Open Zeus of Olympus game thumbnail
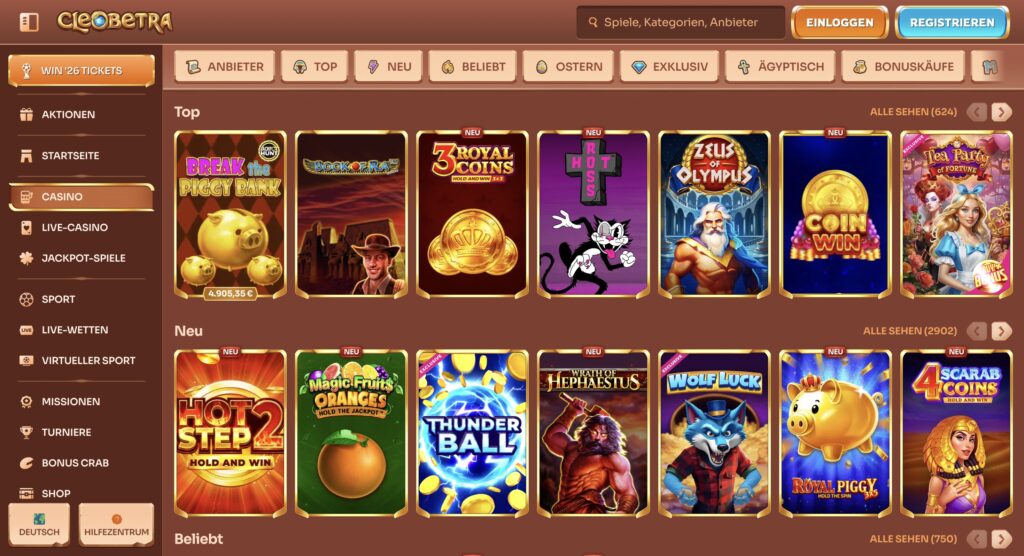The width and height of the screenshot is (1024, 556). (714, 214)
